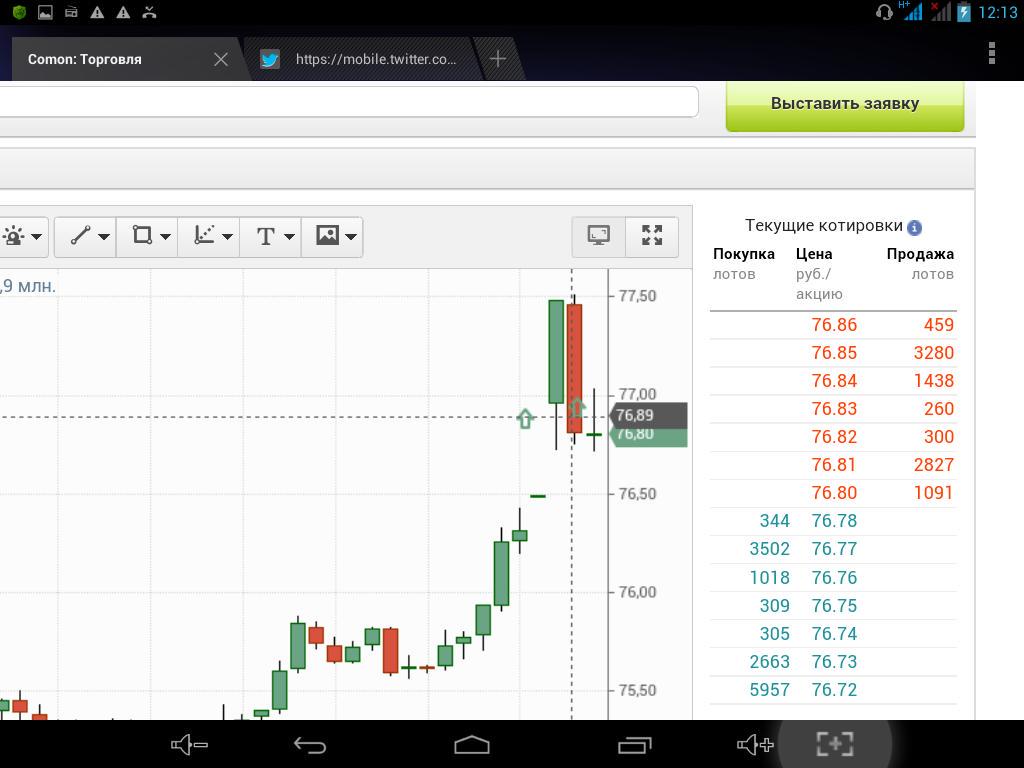
Task: Click sell volume 2827 lots
Action: click(934, 465)
